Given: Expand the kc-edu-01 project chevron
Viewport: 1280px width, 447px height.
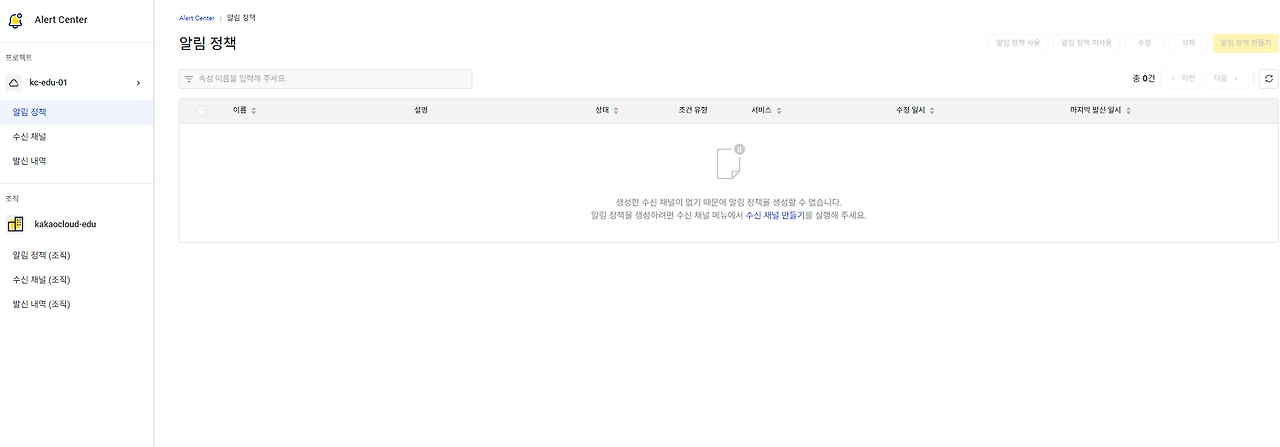Looking at the screenshot, I should pos(138,83).
